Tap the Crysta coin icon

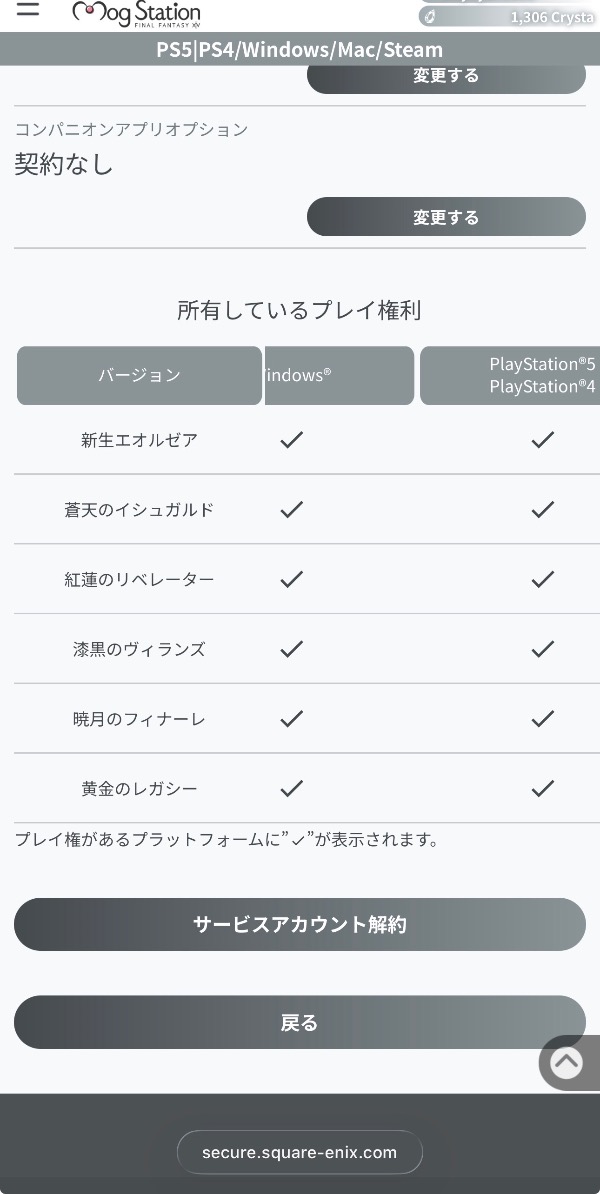[430, 17]
